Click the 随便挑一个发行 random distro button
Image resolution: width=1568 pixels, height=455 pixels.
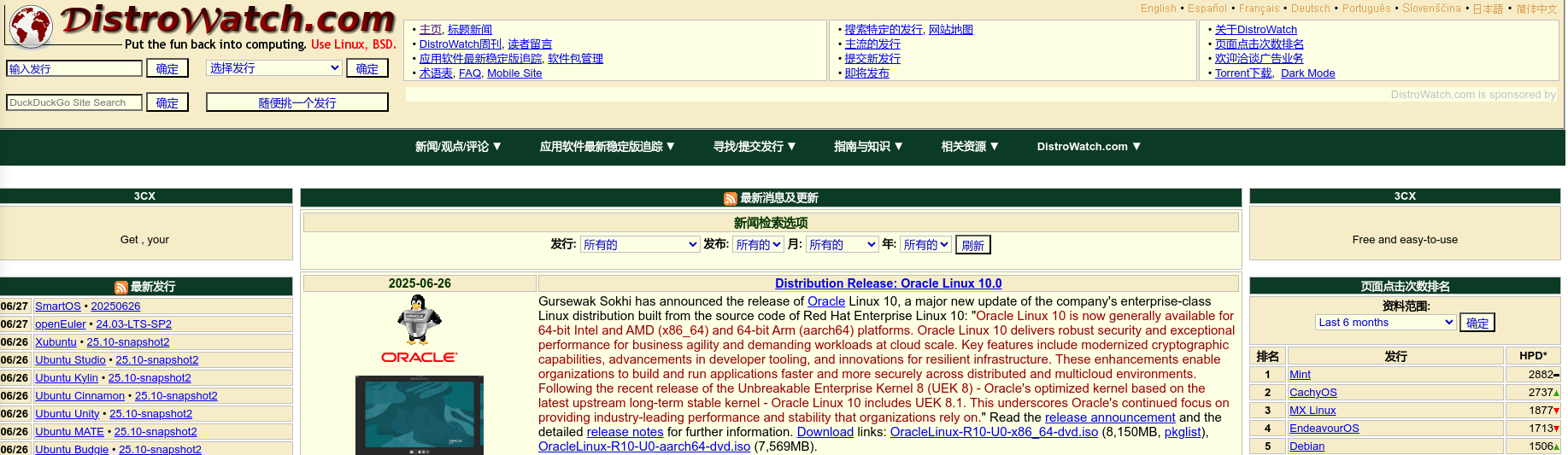pos(297,102)
